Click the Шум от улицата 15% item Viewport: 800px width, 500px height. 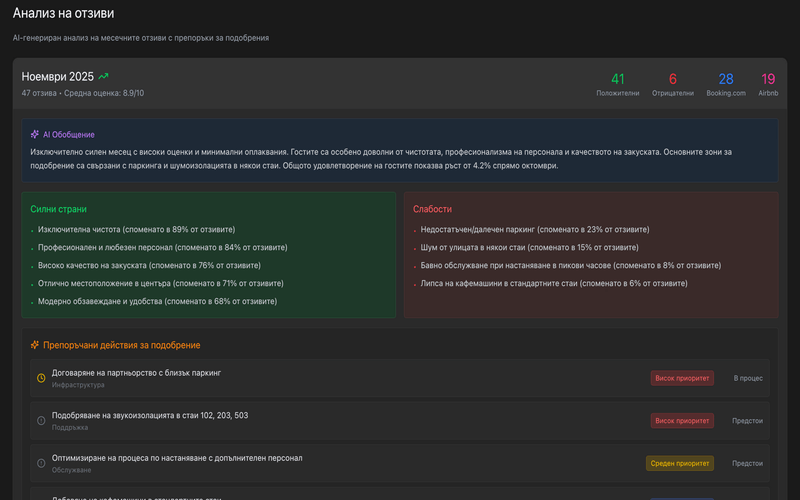529,247
